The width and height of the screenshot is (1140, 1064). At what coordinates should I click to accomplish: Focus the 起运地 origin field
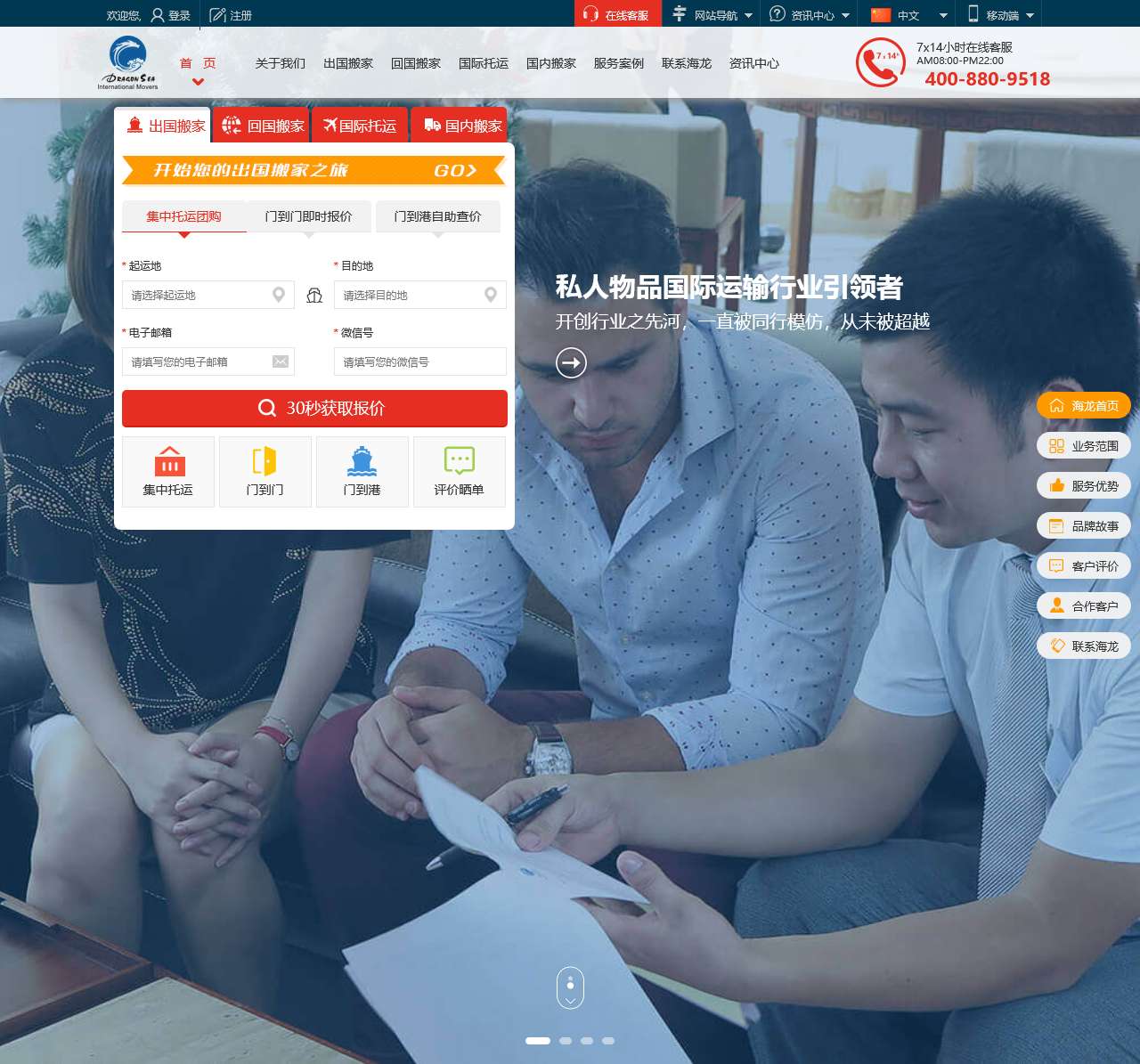[x=208, y=295]
